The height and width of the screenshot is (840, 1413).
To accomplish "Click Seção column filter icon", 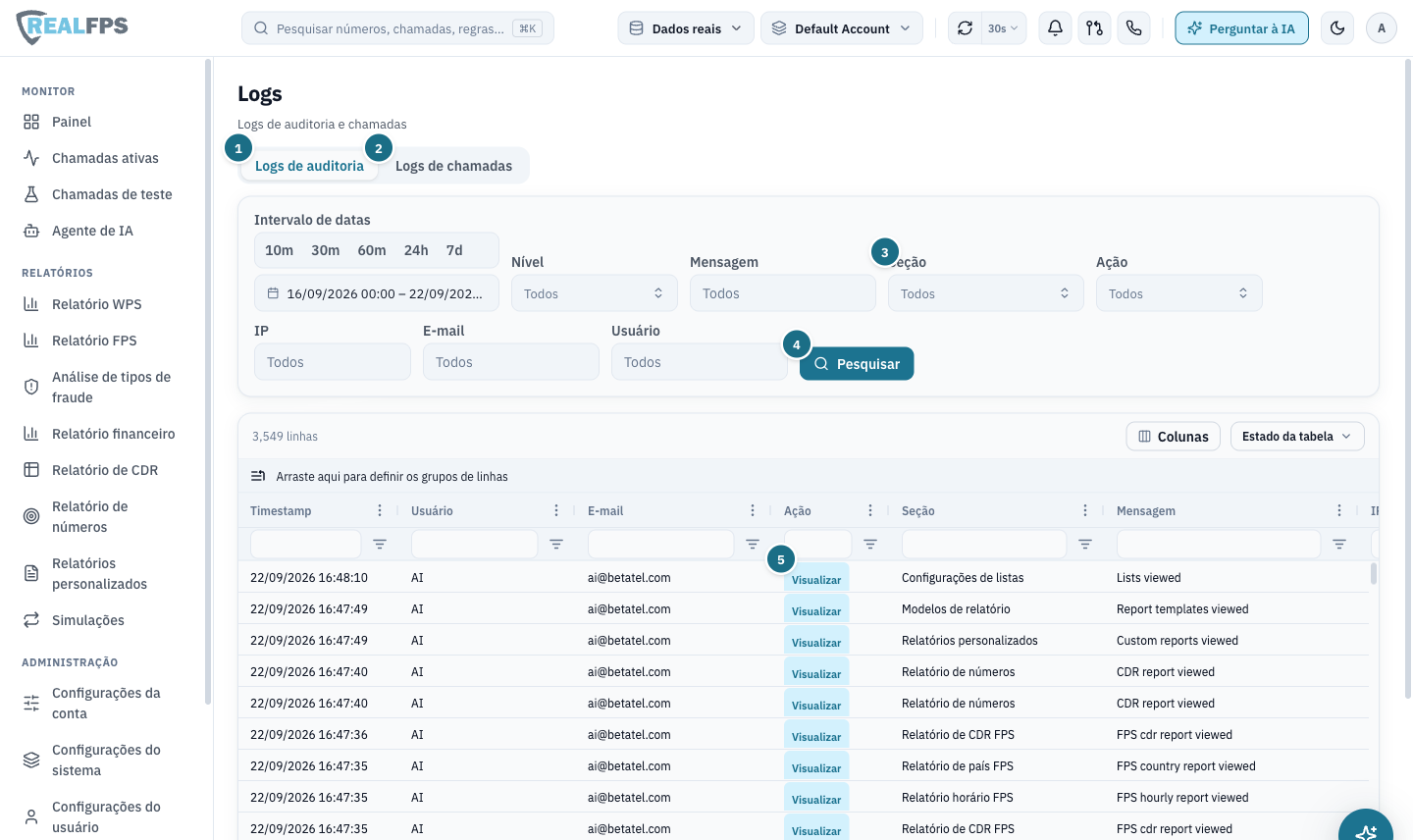I will 1085,544.
